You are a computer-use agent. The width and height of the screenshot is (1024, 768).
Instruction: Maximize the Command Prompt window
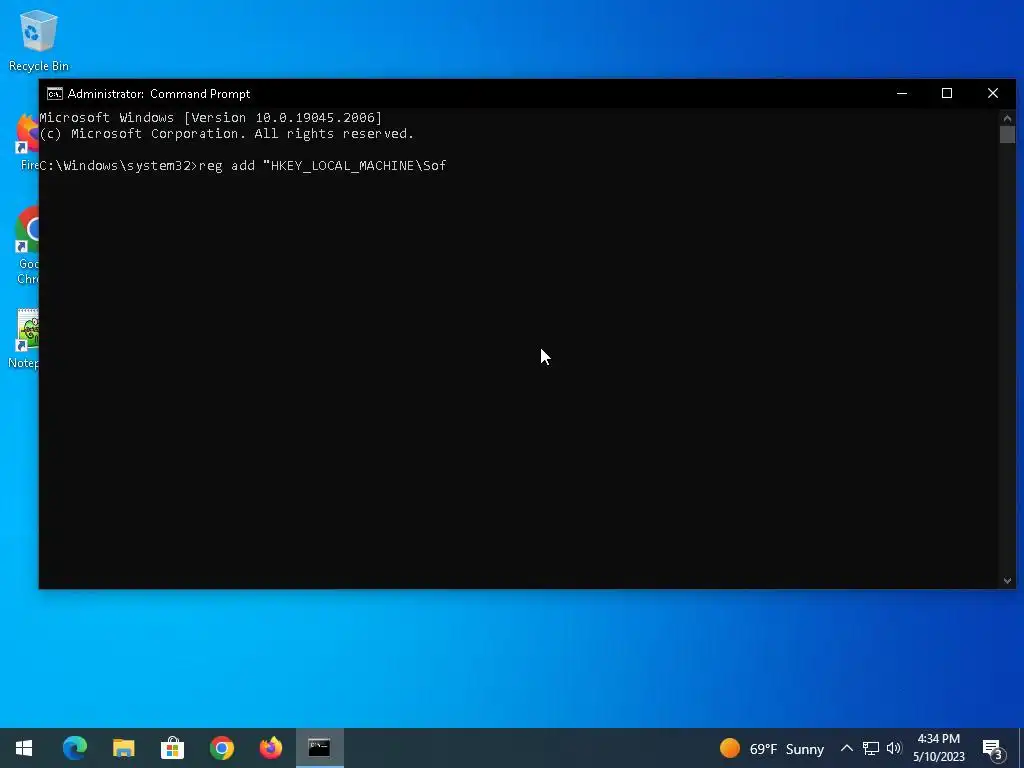coord(947,93)
